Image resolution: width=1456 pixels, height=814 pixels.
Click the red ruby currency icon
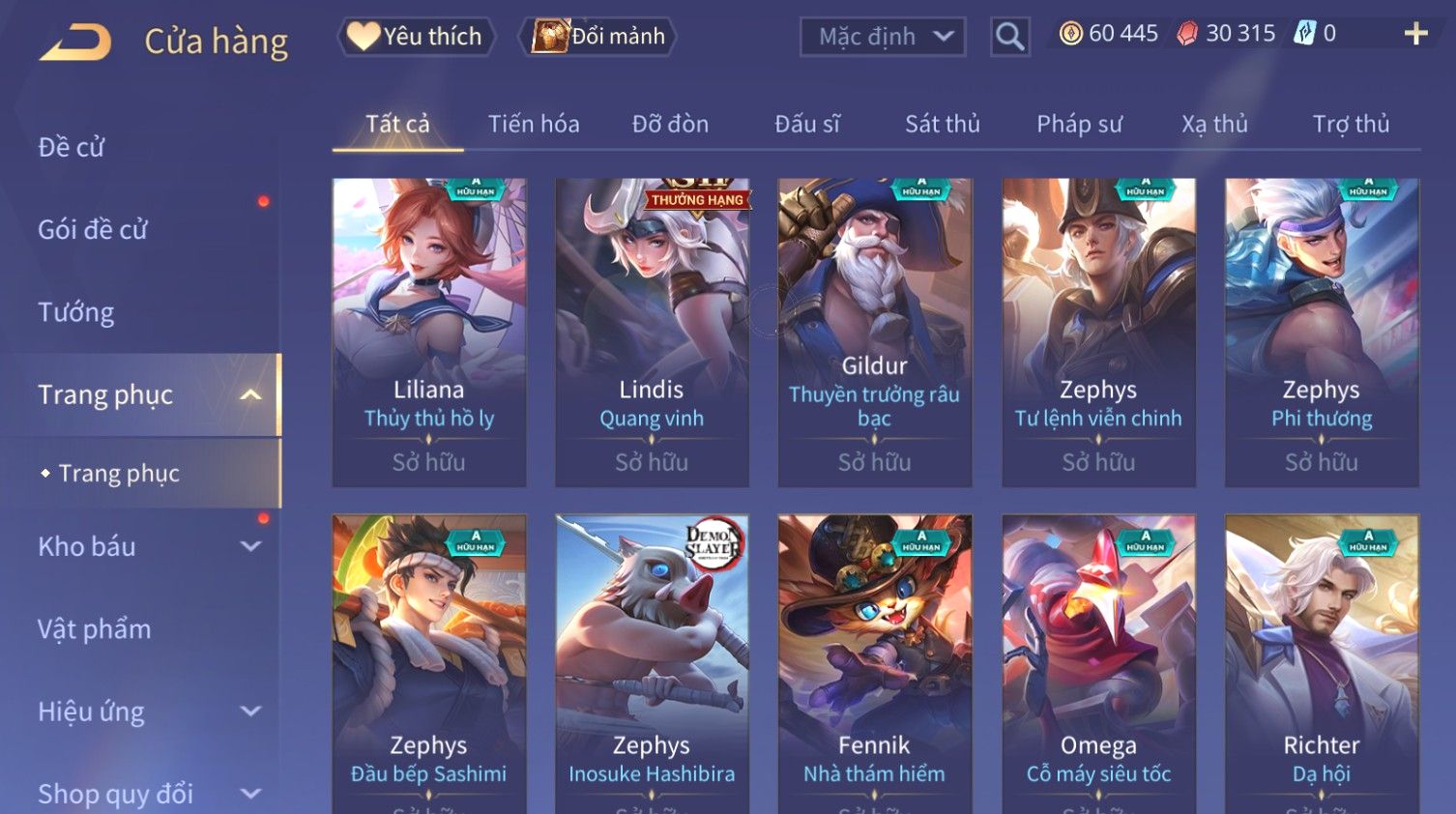tap(1187, 34)
